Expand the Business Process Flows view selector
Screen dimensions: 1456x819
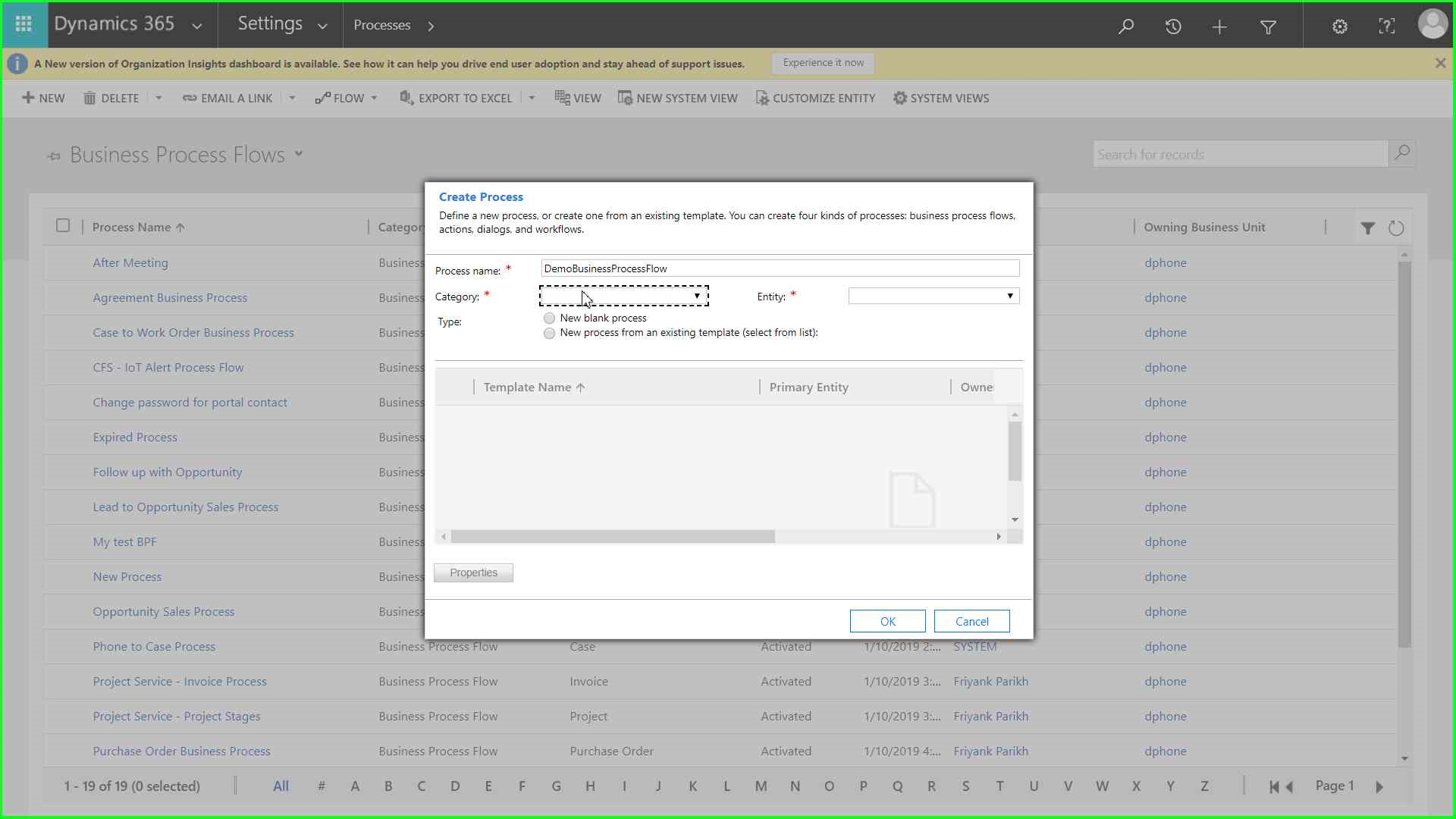(x=299, y=154)
